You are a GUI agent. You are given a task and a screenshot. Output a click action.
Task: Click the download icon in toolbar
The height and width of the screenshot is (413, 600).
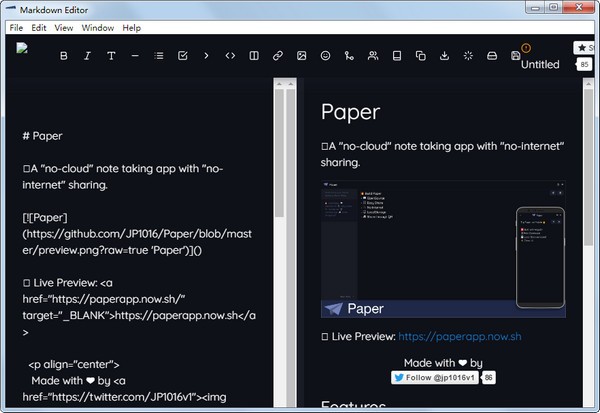[x=444, y=56]
